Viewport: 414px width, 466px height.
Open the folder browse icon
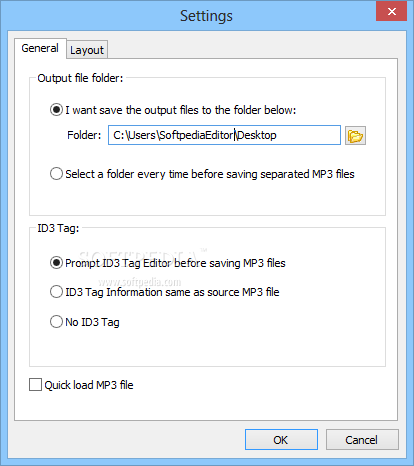[355, 135]
